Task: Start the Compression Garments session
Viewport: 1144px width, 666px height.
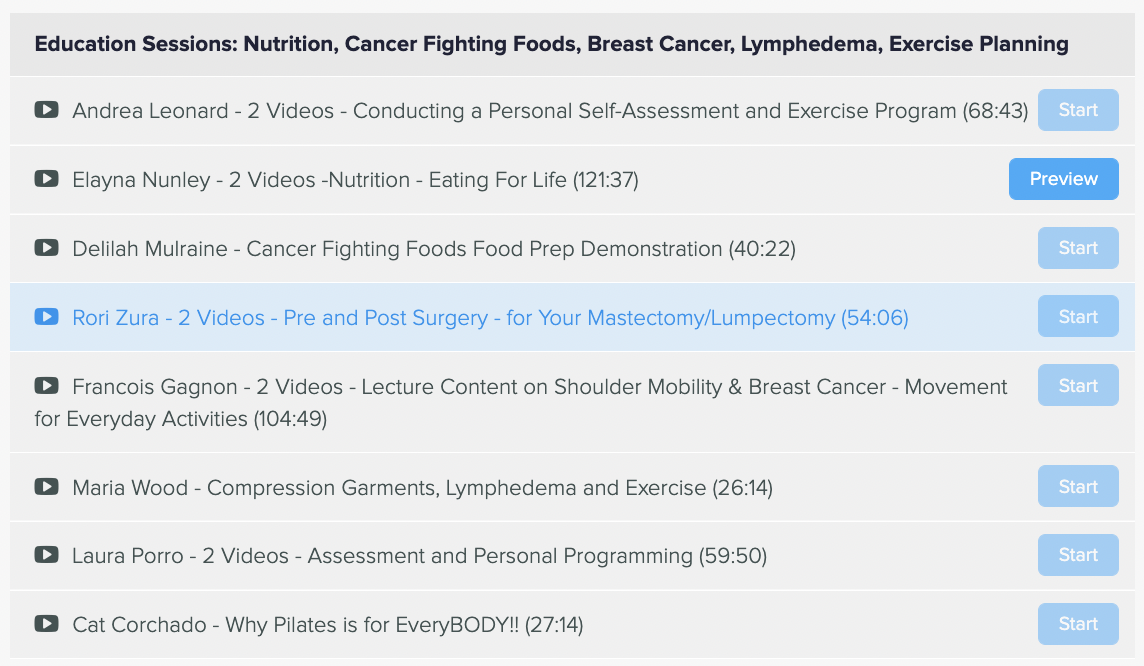Action: click(1077, 487)
